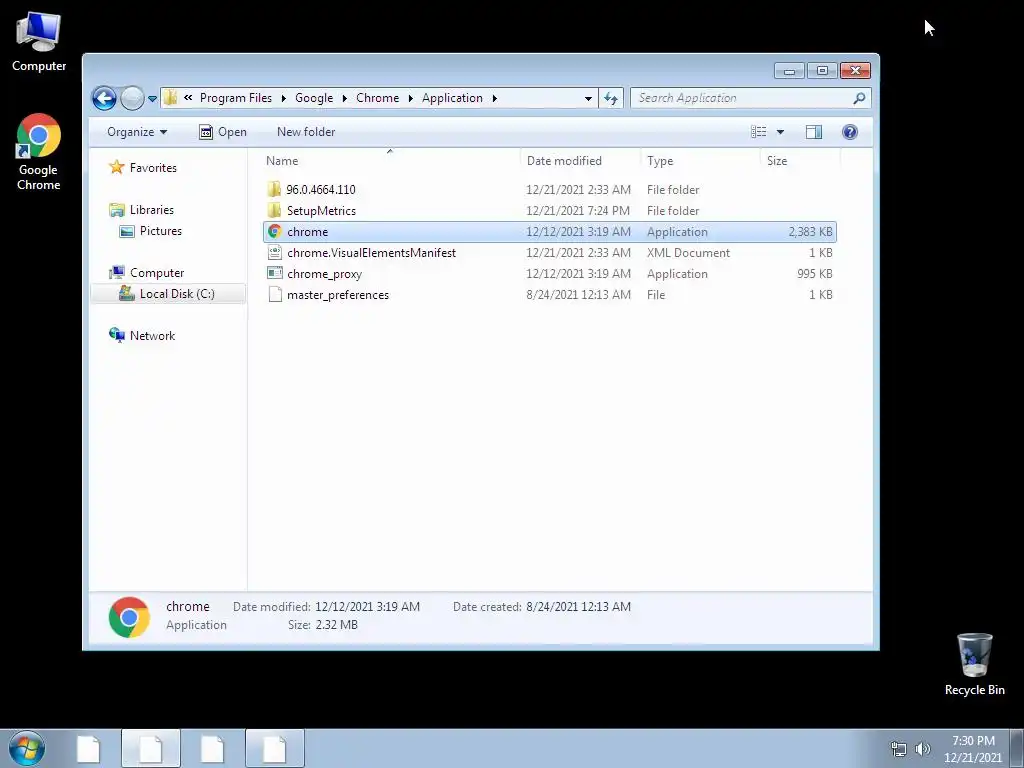This screenshot has width=1024, height=768.
Task: Click the Favorites star icon
Action: [117, 167]
